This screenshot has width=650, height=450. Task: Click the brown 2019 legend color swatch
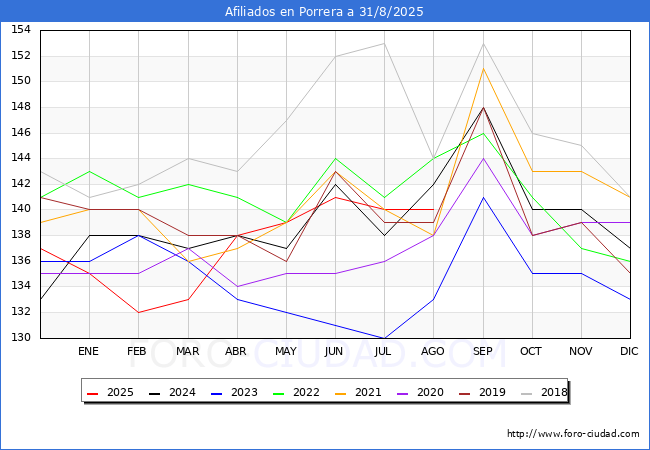(465, 393)
